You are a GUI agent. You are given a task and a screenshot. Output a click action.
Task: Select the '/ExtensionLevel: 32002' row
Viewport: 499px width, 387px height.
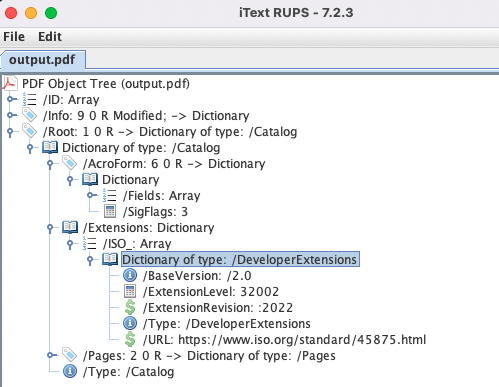click(211, 292)
